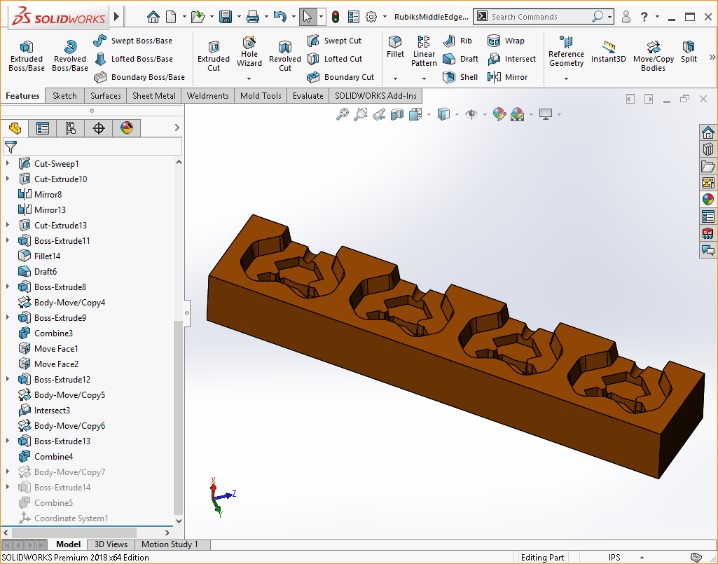Open Appearances task pane color ball
718x564 pixels.
coord(707,199)
